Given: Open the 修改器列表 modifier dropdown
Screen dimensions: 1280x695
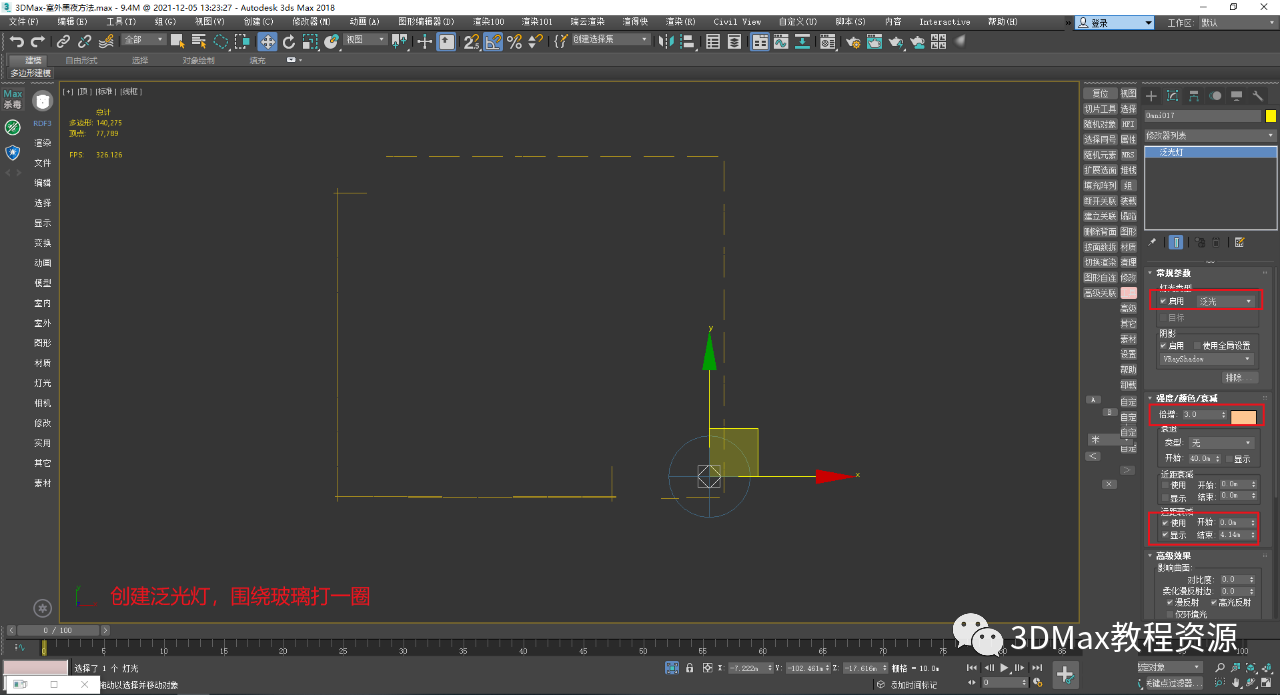Looking at the screenshot, I should [x=1210, y=134].
